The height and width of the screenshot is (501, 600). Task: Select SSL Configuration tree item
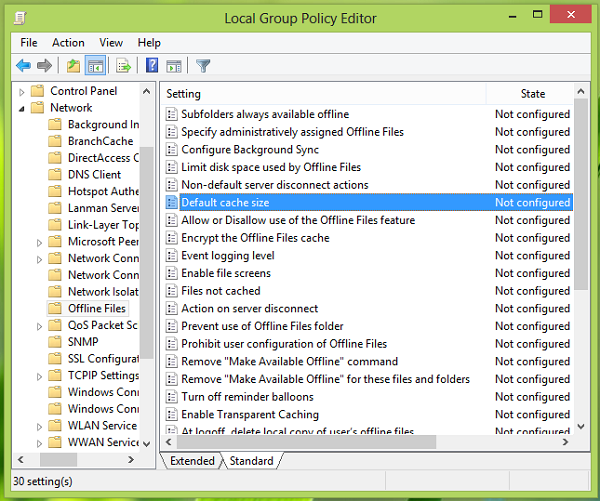(103, 358)
